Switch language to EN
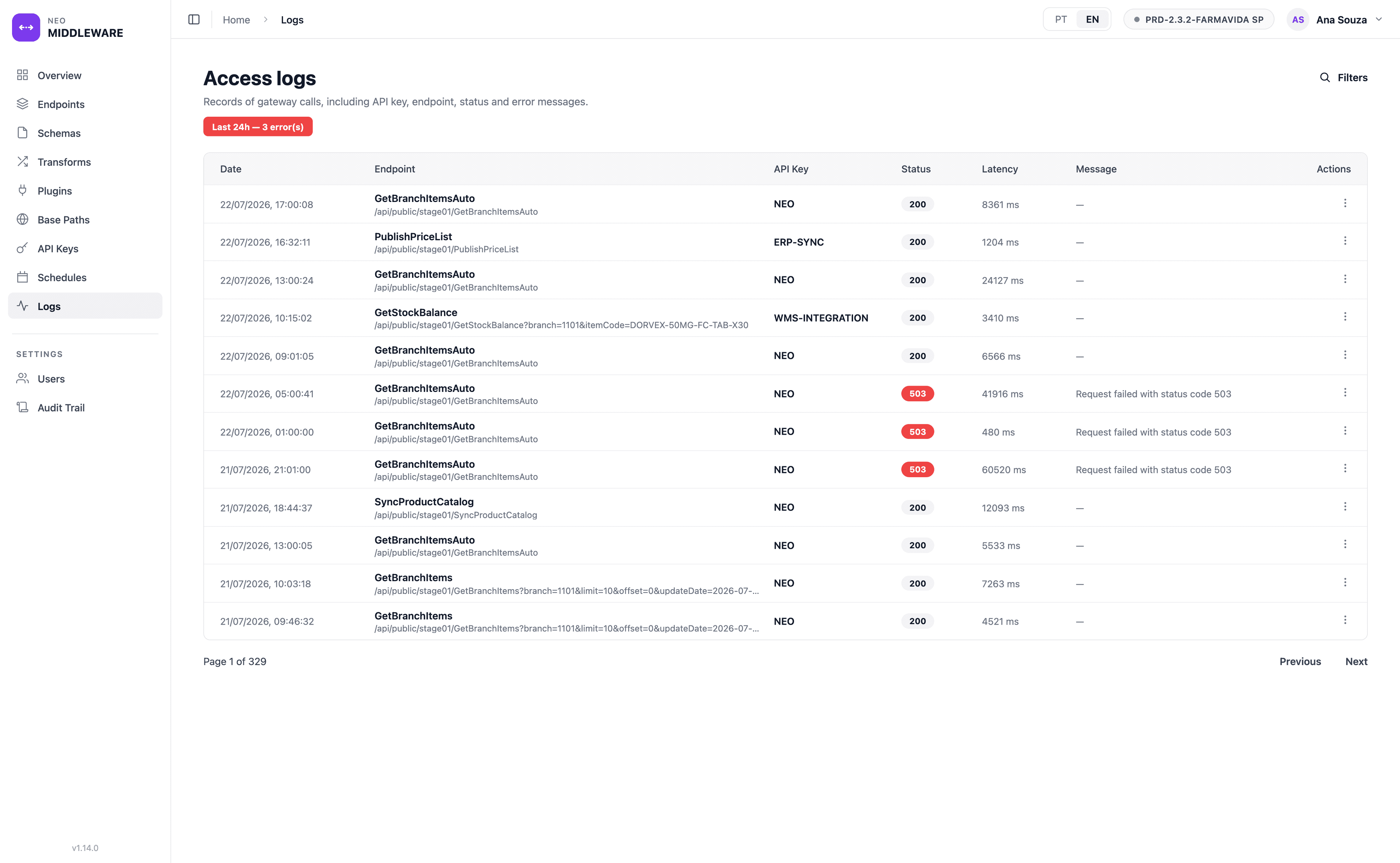 1092,19
